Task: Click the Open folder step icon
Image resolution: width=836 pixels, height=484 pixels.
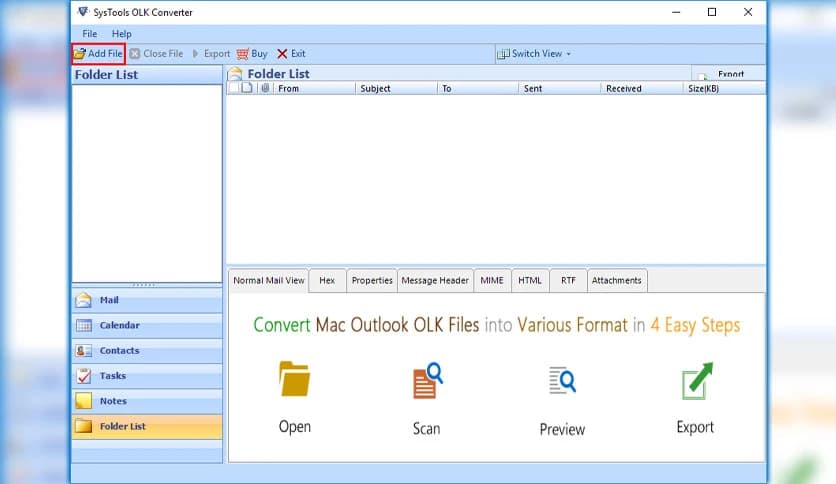Action: tap(294, 379)
